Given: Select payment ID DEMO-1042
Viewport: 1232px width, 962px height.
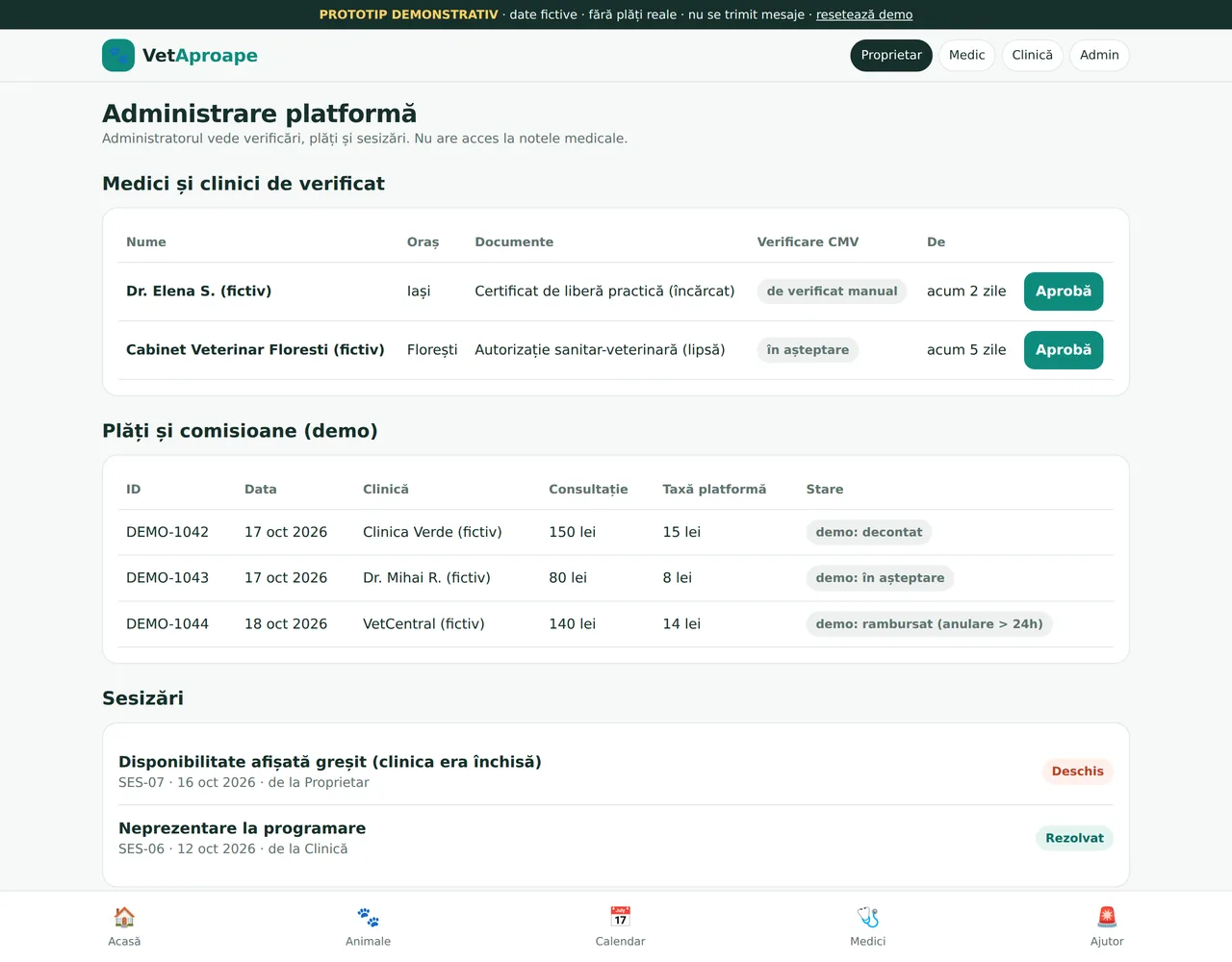Looking at the screenshot, I should [x=167, y=532].
